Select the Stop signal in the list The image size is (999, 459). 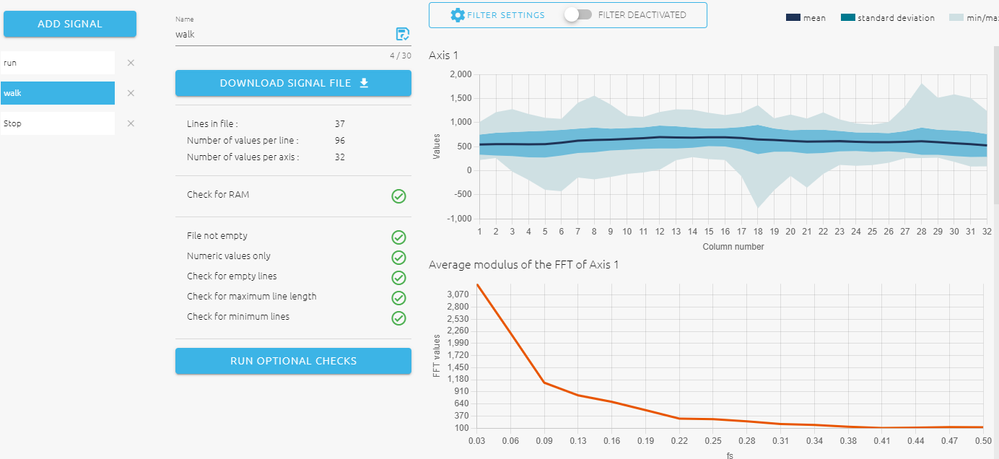58,124
